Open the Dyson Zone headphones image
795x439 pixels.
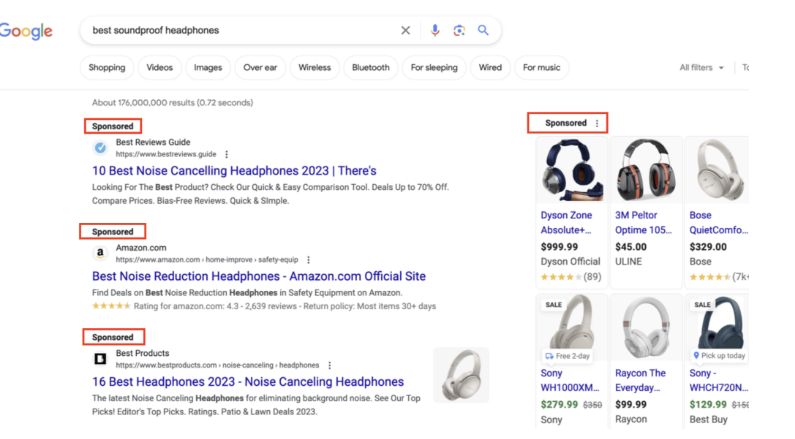click(x=572, y=170)
